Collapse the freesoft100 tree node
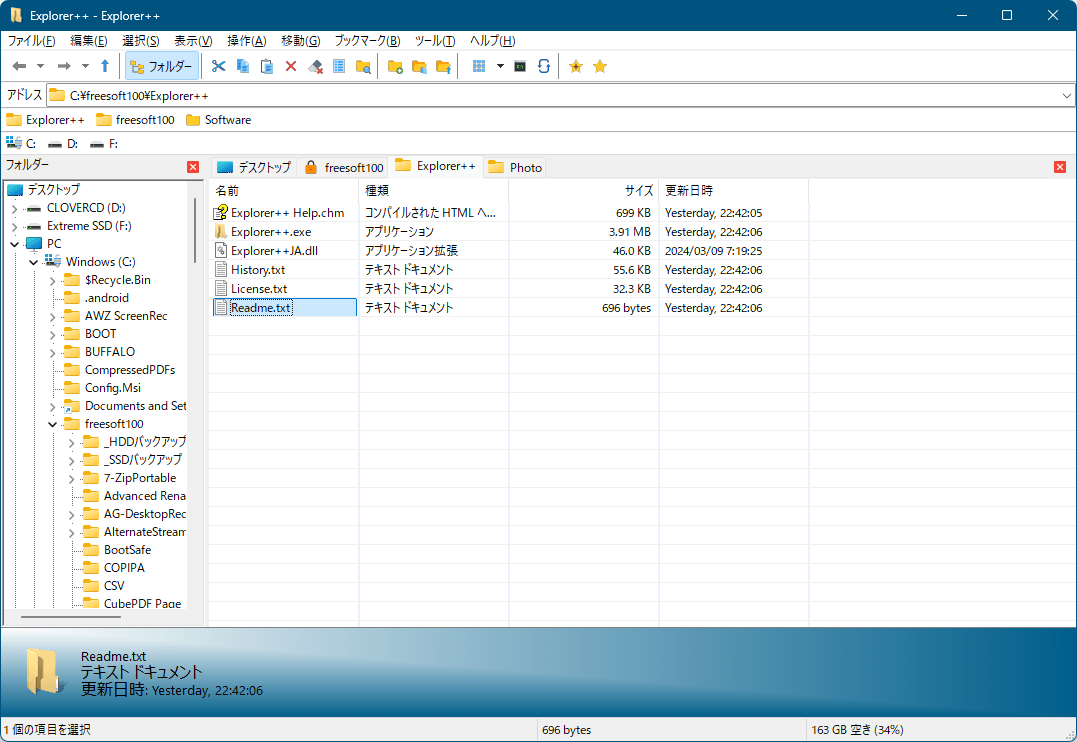 [52, 424]
